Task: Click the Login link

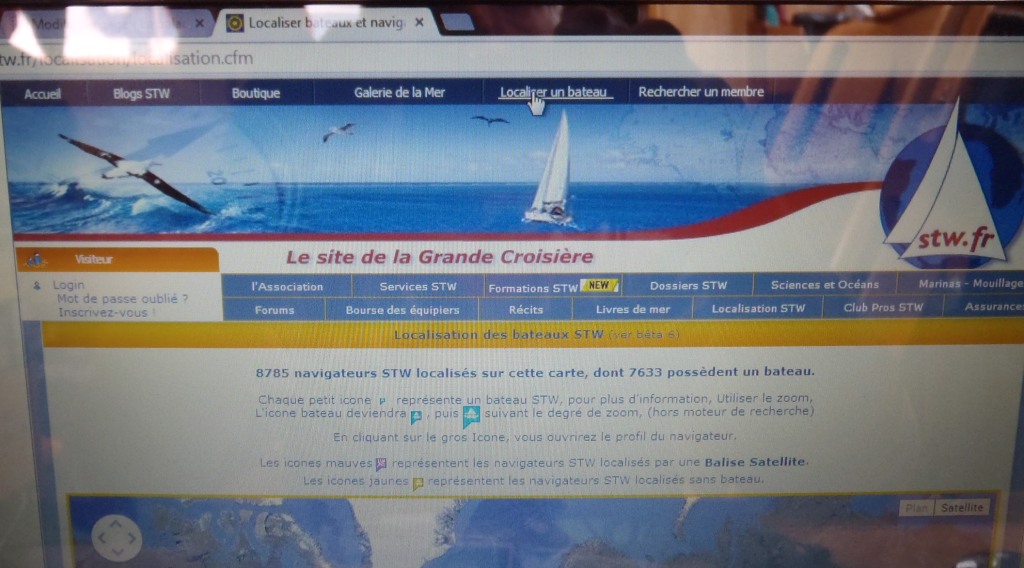Action: click(68, 285)
